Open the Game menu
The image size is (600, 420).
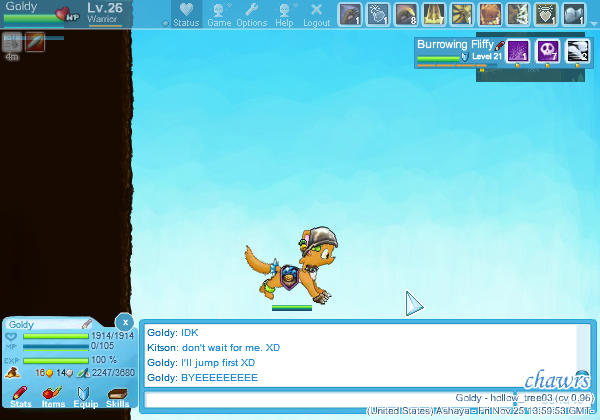point(219,14)
